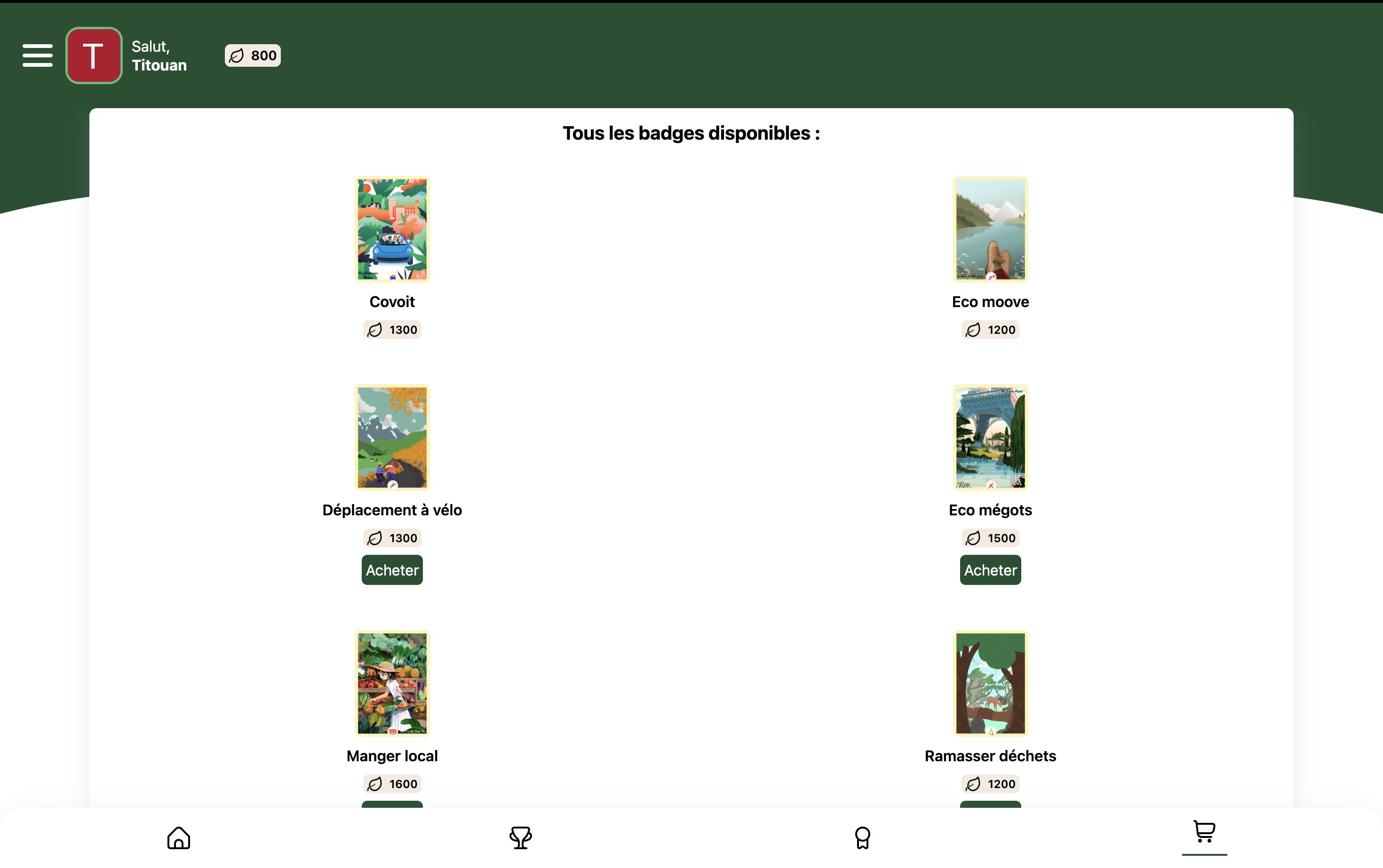
Task: Click the Manger local market image
Action: 392,683
